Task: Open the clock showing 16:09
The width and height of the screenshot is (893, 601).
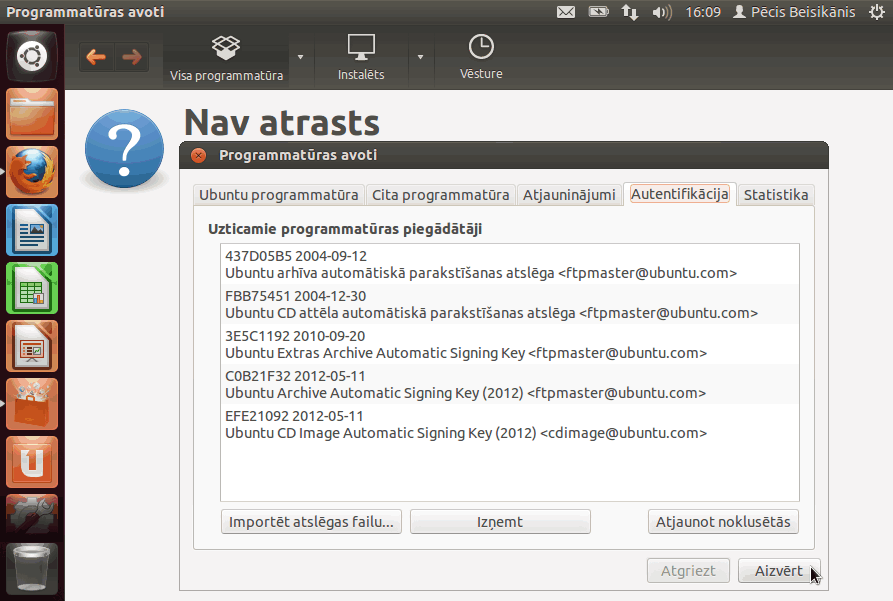Action: pos(703,12)
